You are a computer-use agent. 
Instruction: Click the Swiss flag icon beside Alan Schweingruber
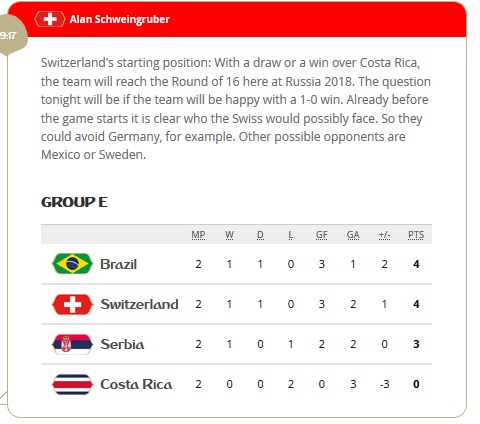point(50,19)
